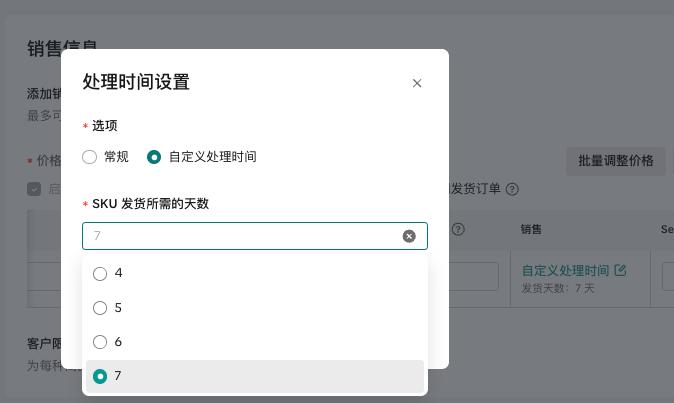The image size is (674, 403).
Task: Open the 自定义处理时间 link in table
Action: tap(565, 271)
